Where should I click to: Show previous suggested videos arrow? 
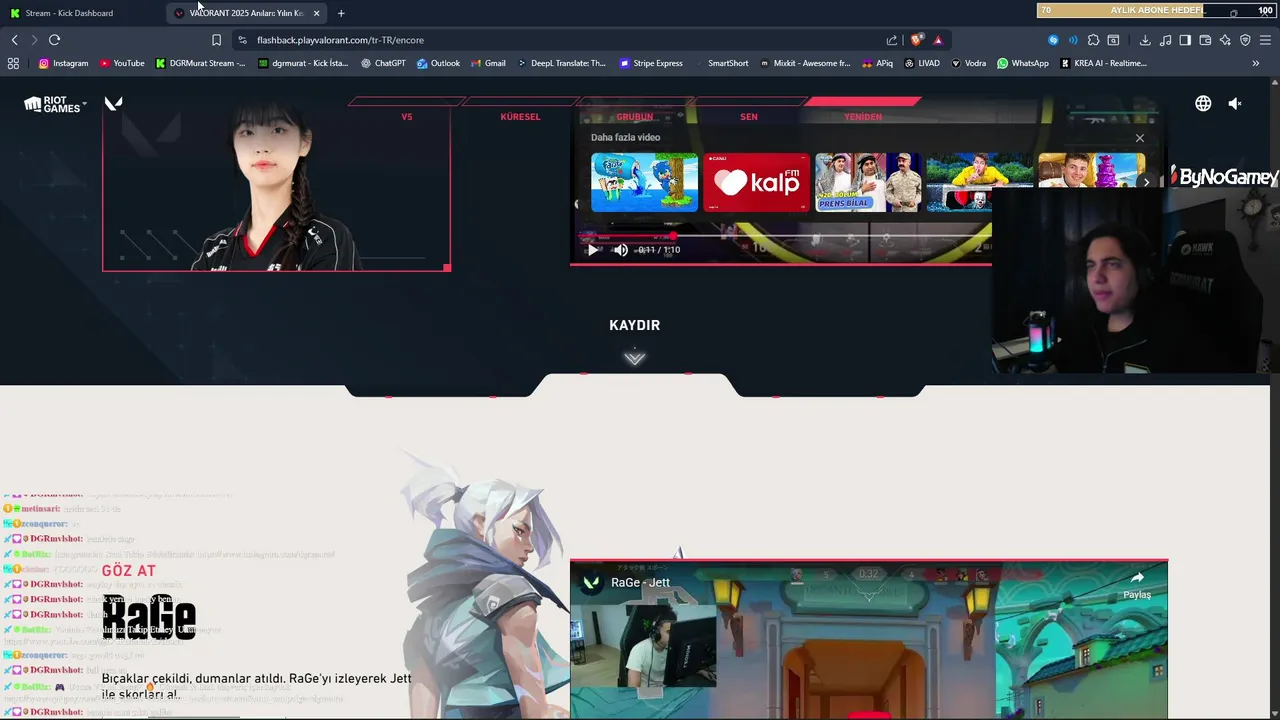576,204
